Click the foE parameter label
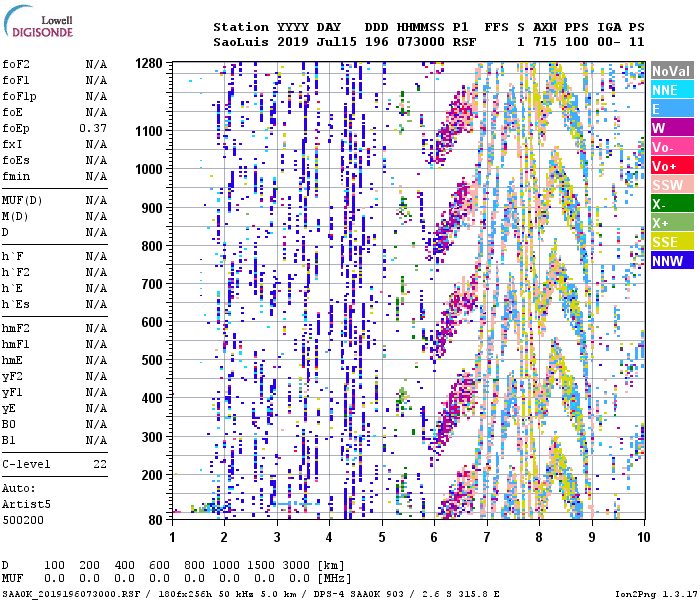Image resolution: width=700 pixels, height=600 pixels. coord(12,112)
